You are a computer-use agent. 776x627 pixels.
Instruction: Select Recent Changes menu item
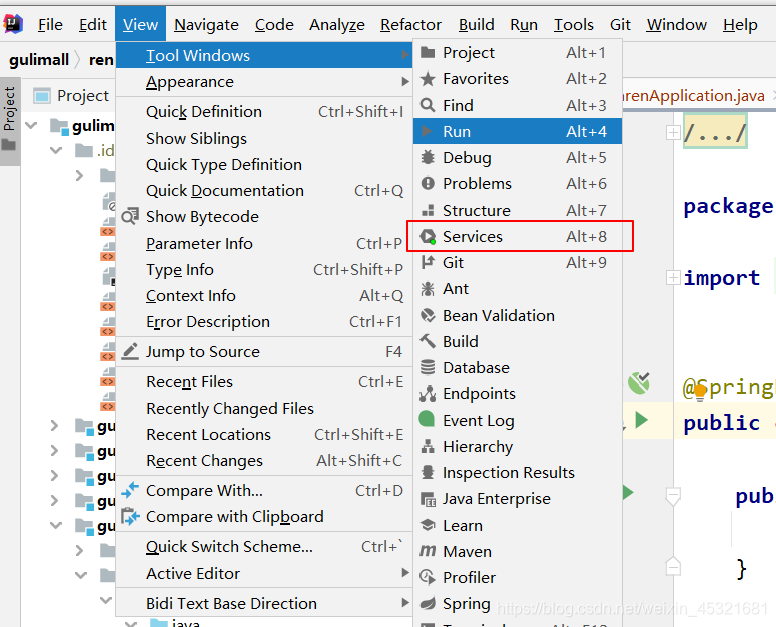264,461
